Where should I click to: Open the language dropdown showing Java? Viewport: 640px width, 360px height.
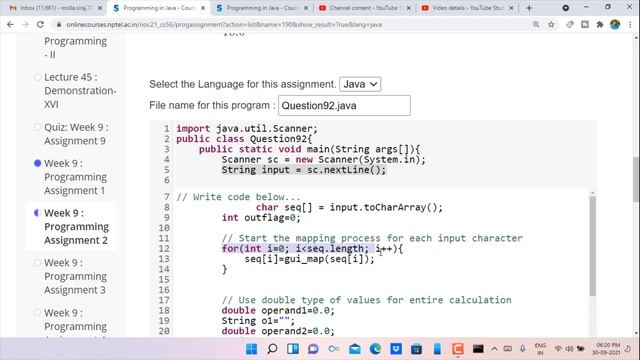360,84
